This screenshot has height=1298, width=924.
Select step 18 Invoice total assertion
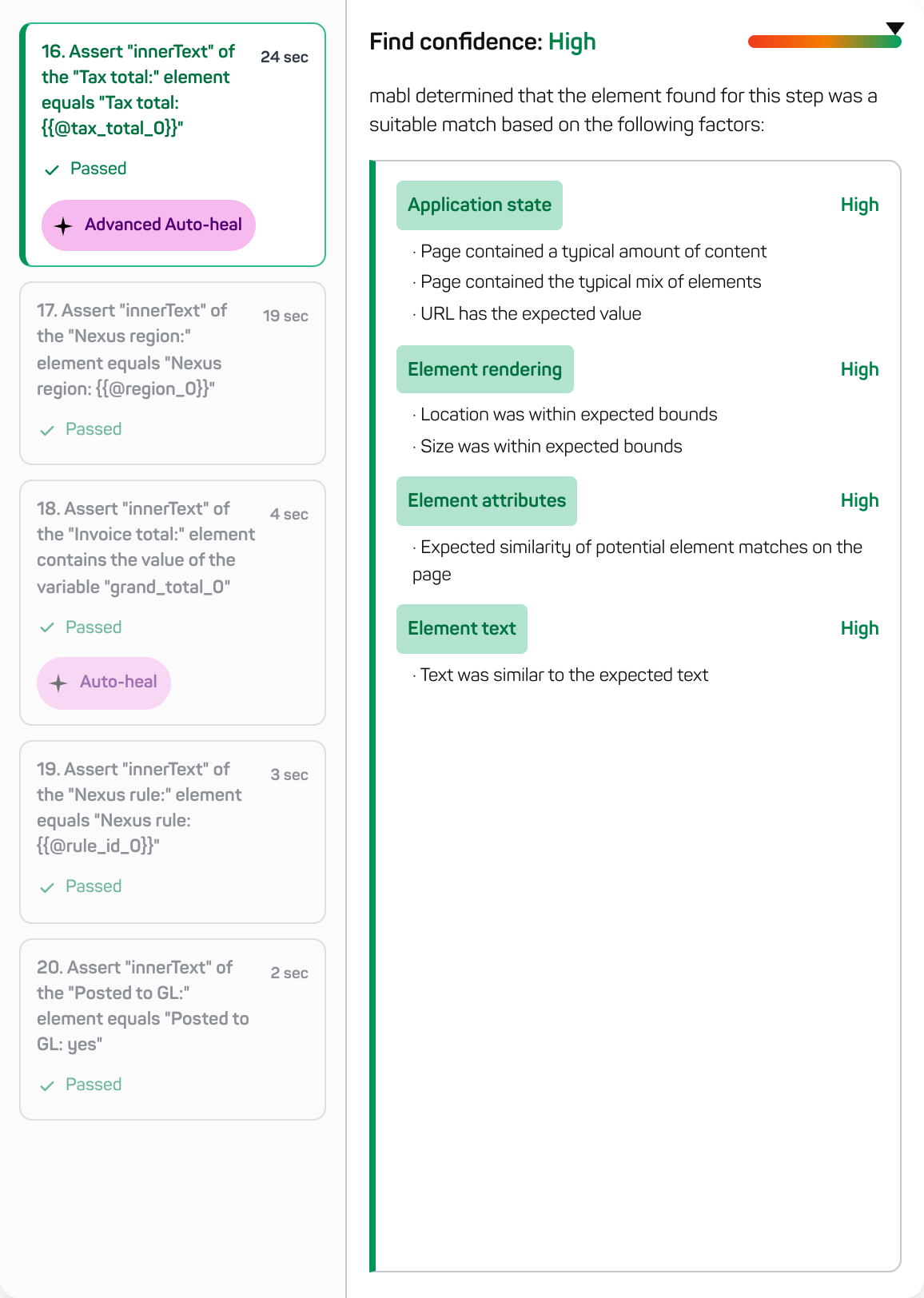pyautogui.click(x=173, y=603)
